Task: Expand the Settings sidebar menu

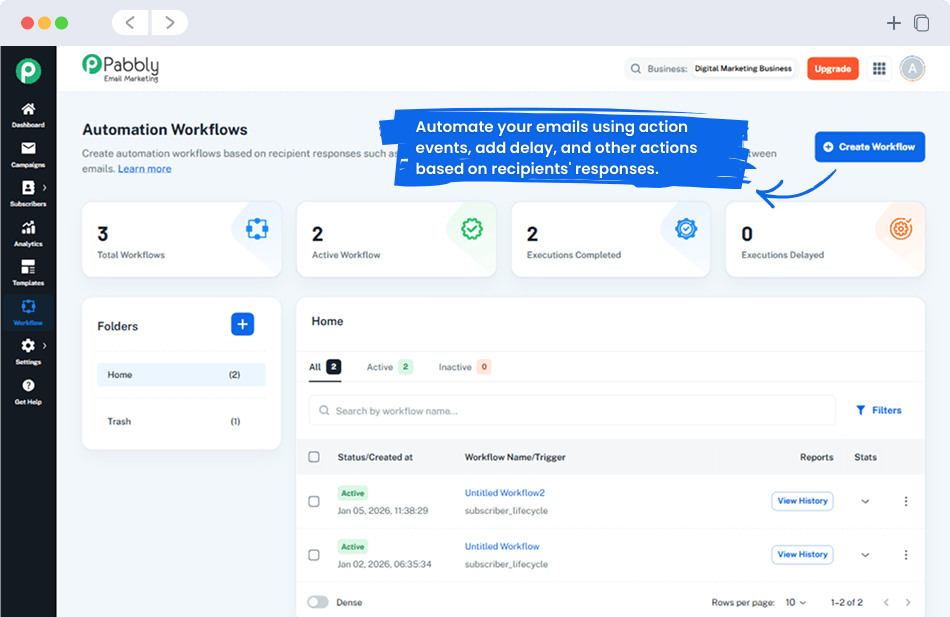Action: (28, 347)
